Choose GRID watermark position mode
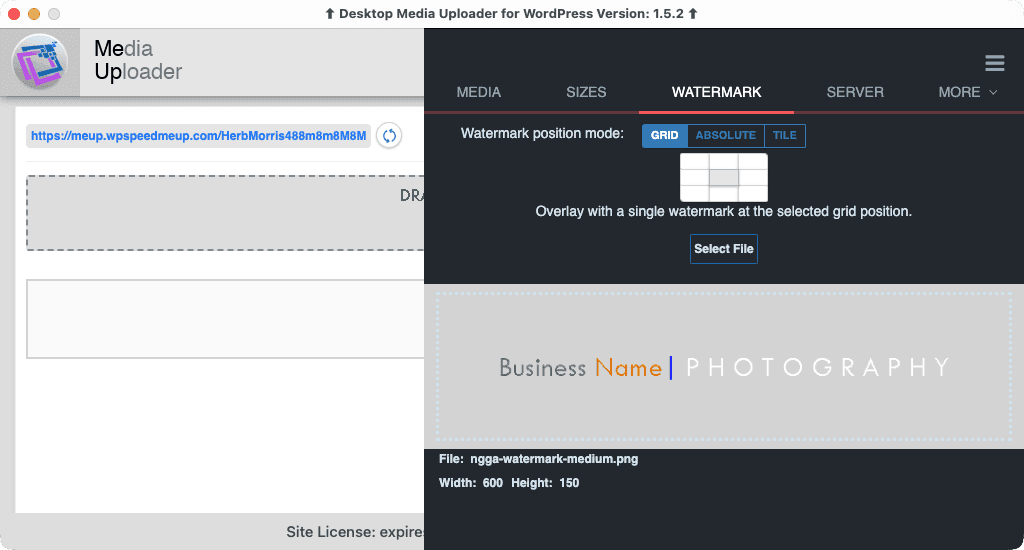The height and width of the screenshot is (550, 1024). coord(664,135)
